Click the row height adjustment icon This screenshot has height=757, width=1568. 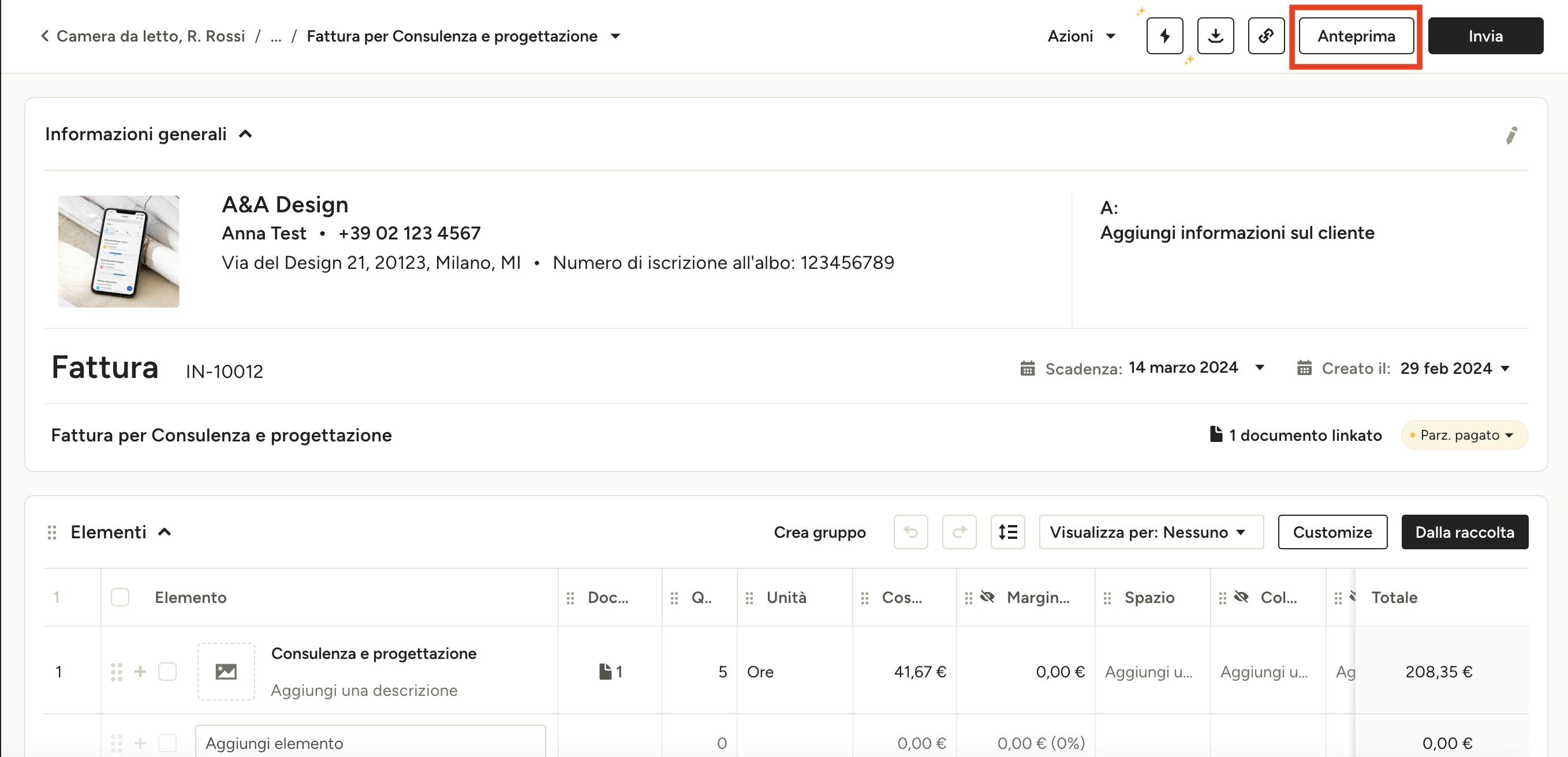point(1007,532)
